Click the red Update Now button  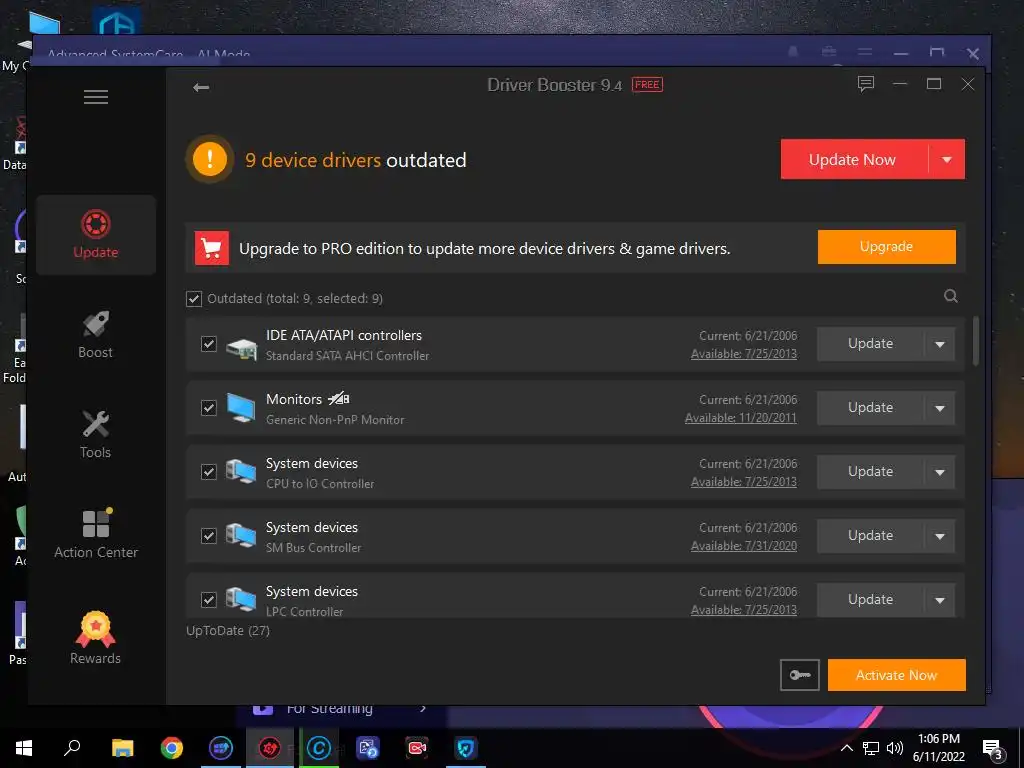coord(854,159)
